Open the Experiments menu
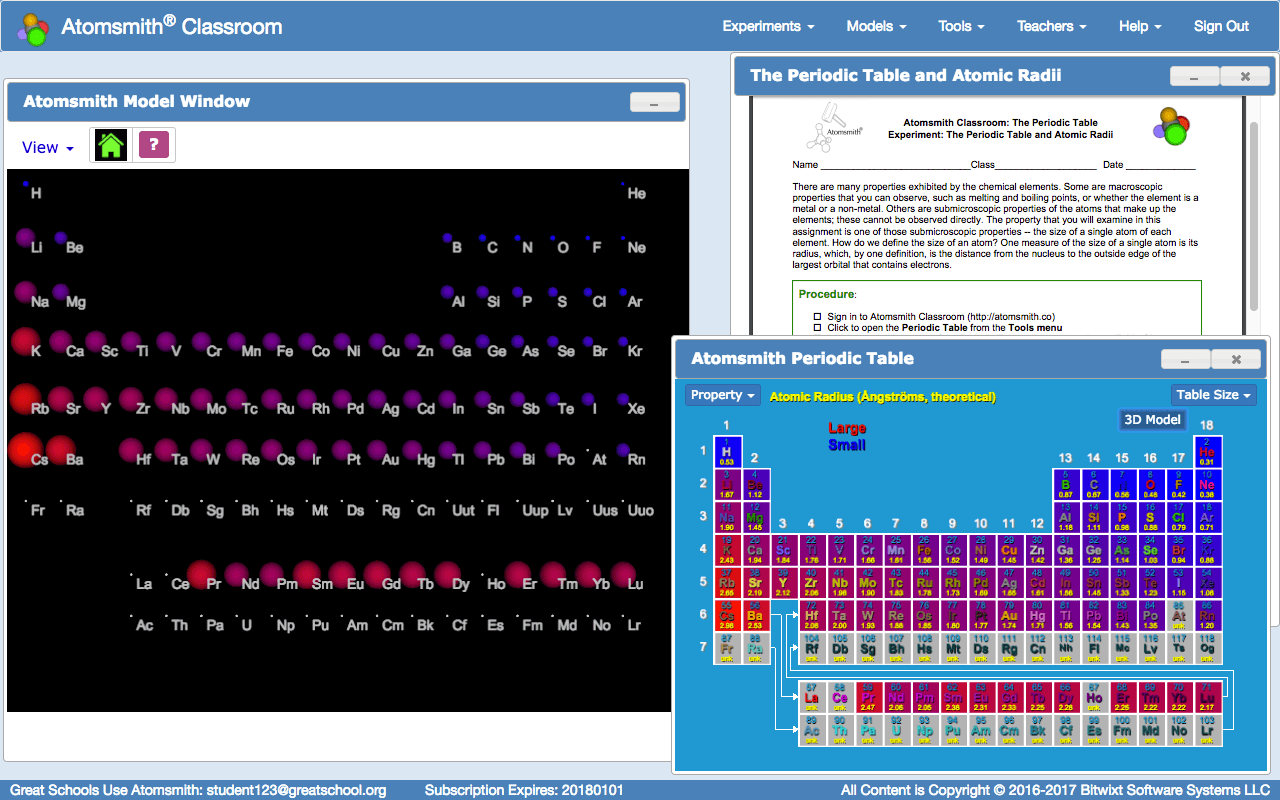1280x800 pixels. point(768,26)
